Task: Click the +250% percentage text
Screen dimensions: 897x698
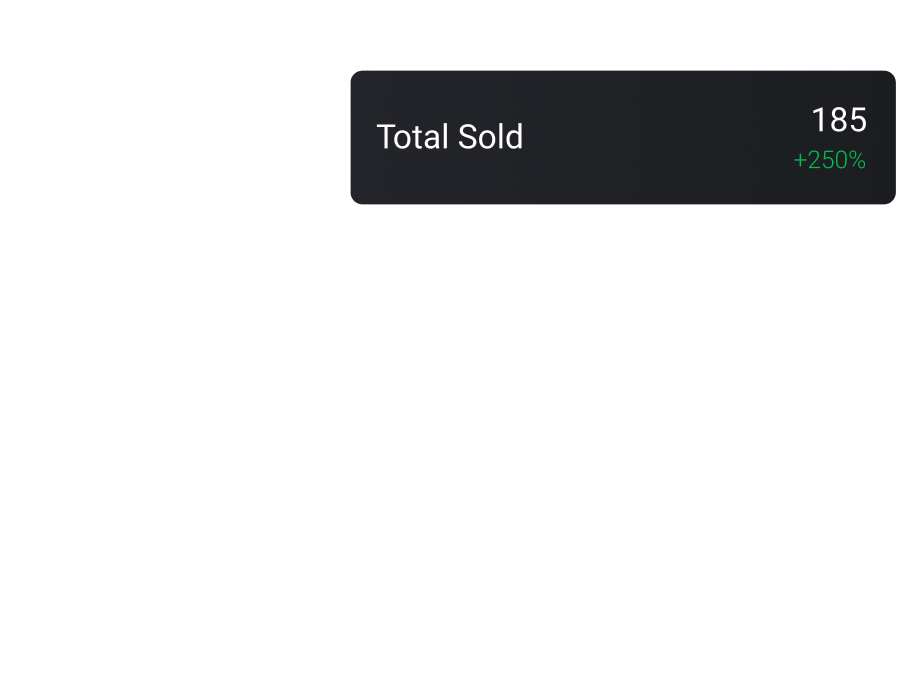Action: click(x=829, y=160)
